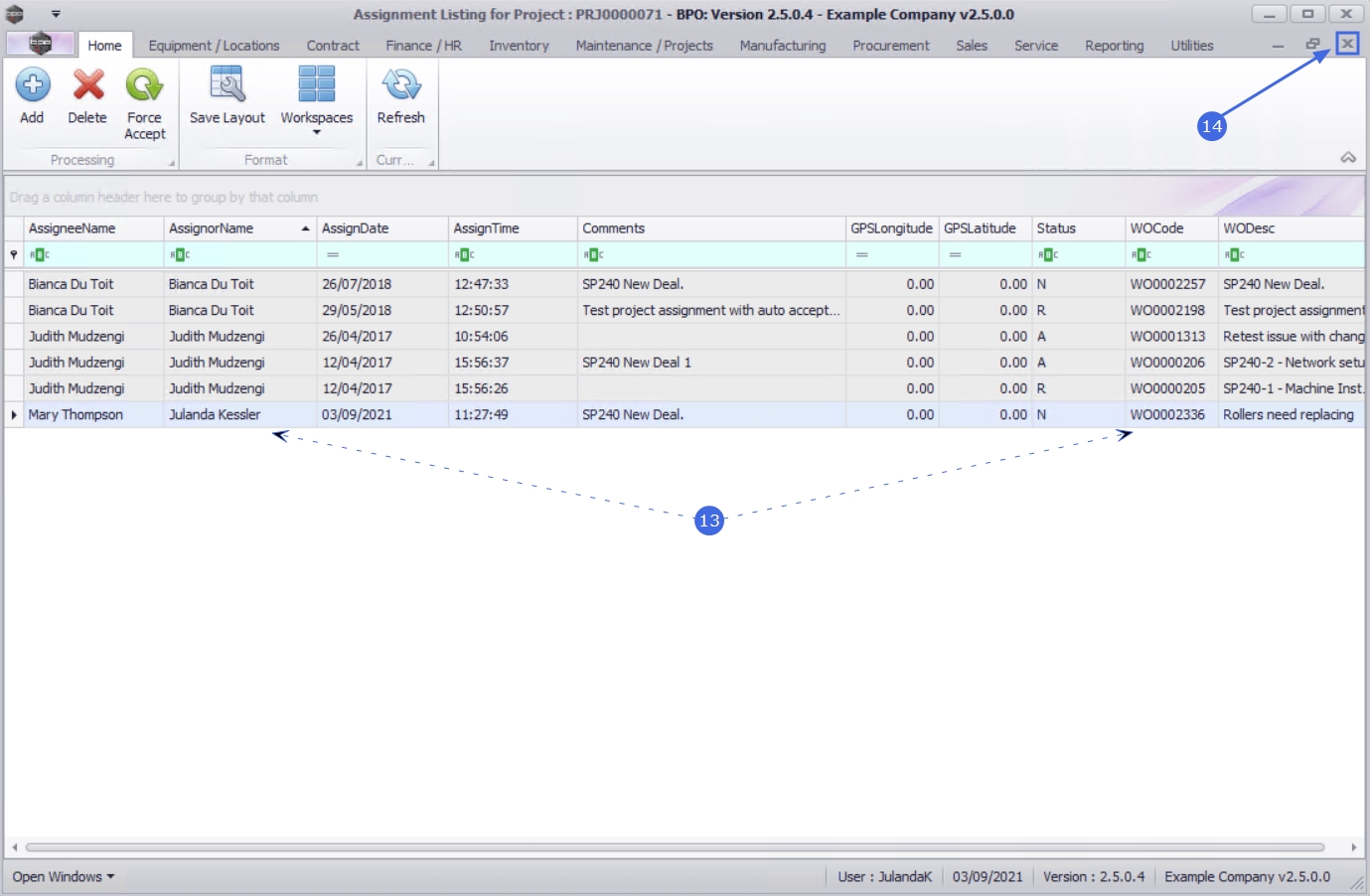Expand the Processing group launcher
1370x896 pixels.
coord(172,163)
